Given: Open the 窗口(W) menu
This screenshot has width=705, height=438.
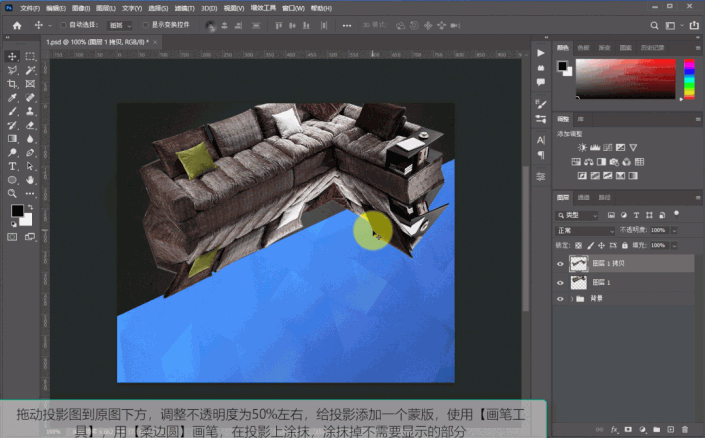Looking at the screenshot, I should coord(293,8).
